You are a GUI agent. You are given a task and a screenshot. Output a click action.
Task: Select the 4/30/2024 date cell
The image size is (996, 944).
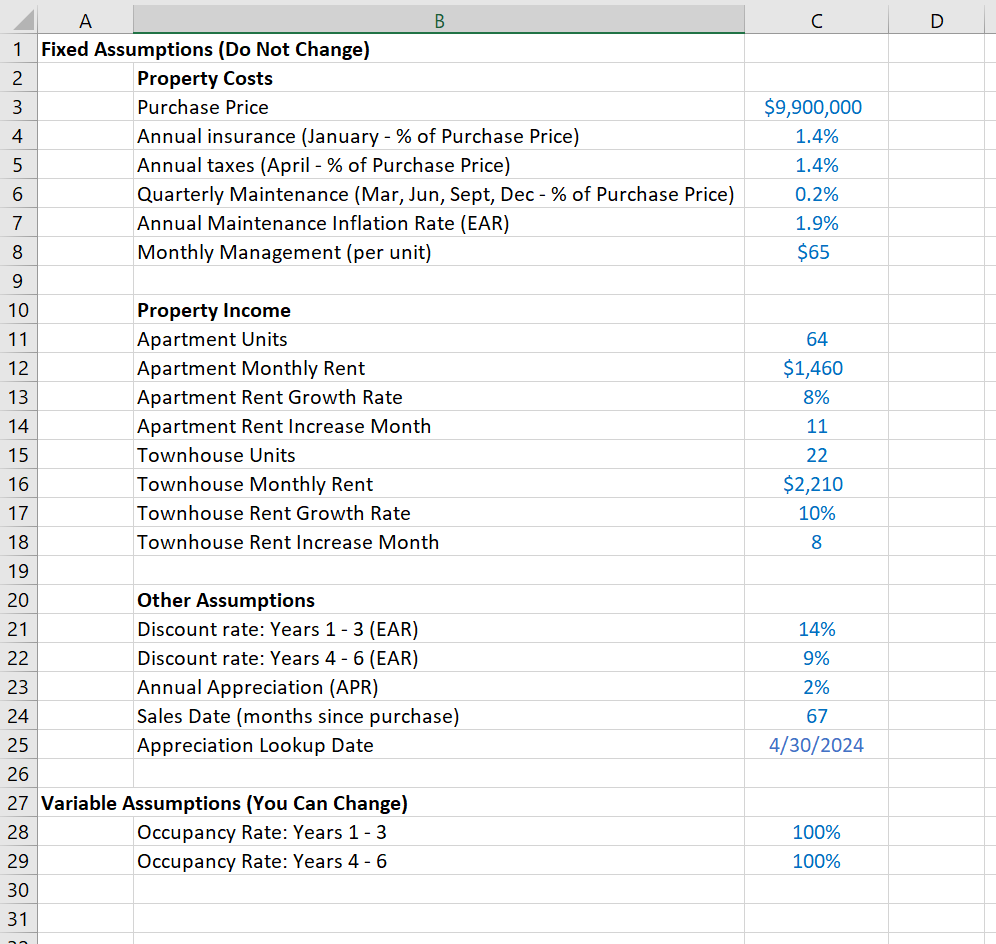click(x=816, y=745)
